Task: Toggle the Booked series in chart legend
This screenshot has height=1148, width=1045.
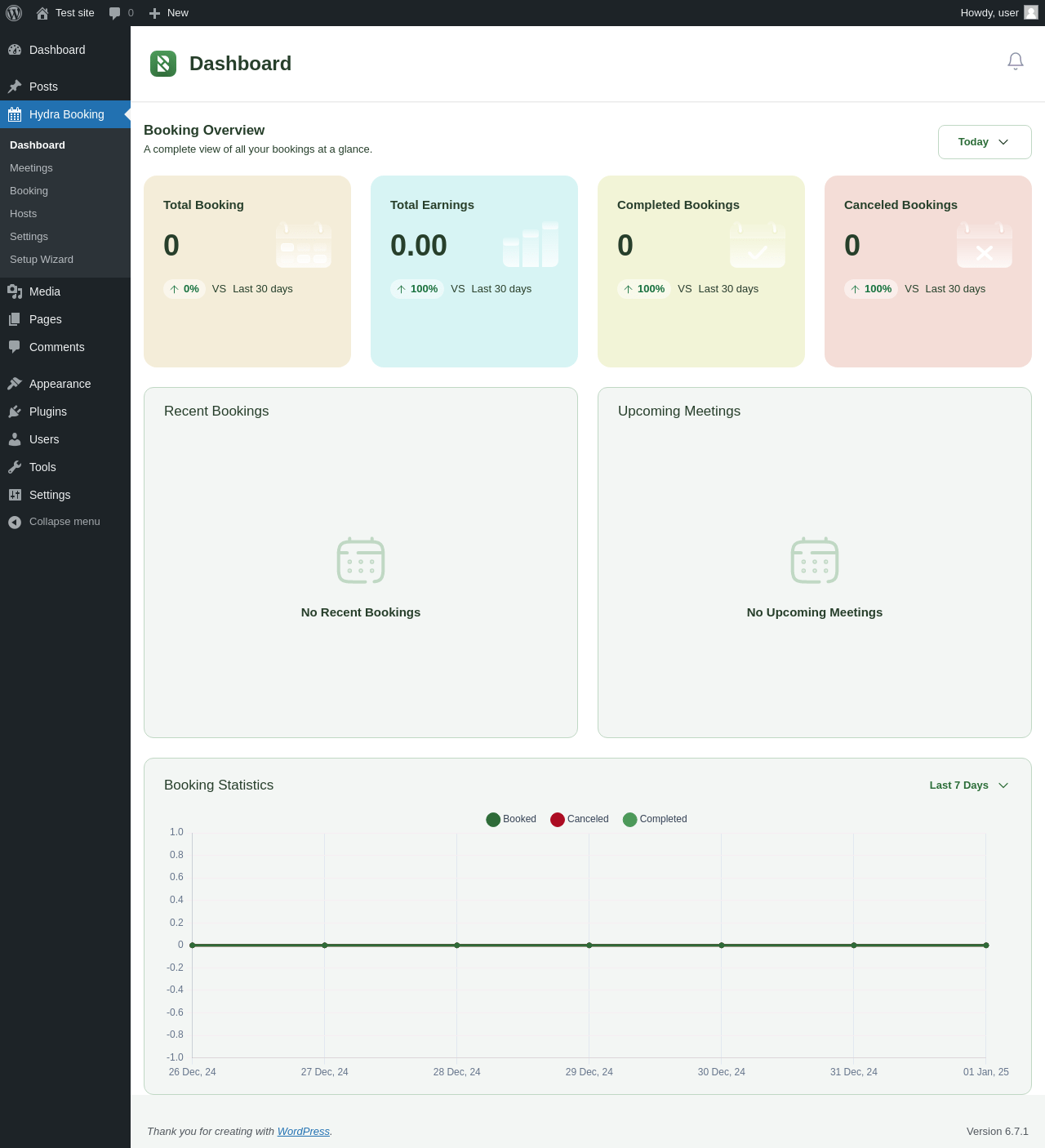Action: coord(510,819)
